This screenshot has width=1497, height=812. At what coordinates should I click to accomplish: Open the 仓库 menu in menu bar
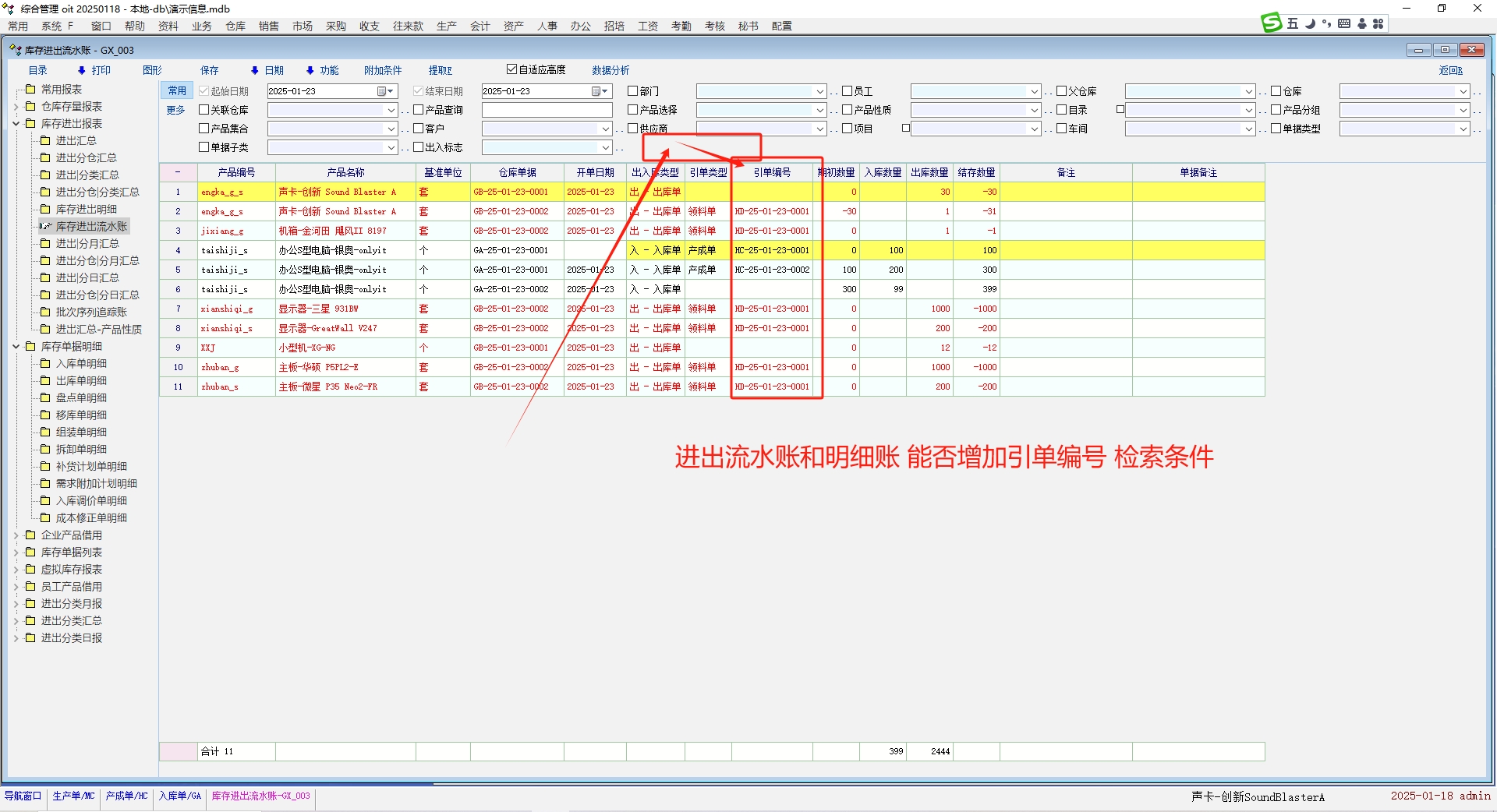pyautogui.click(x=235, y=26)
